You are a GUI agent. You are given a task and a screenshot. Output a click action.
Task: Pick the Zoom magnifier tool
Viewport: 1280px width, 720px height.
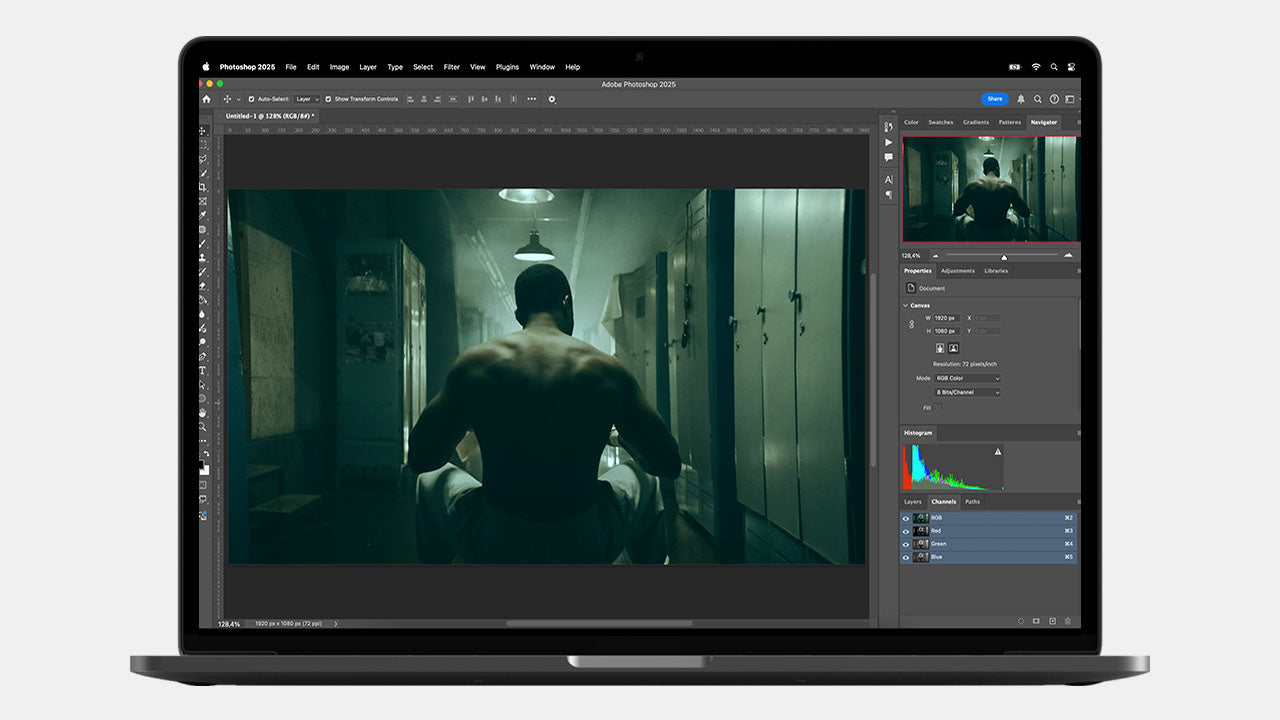(x=203, y=426)
